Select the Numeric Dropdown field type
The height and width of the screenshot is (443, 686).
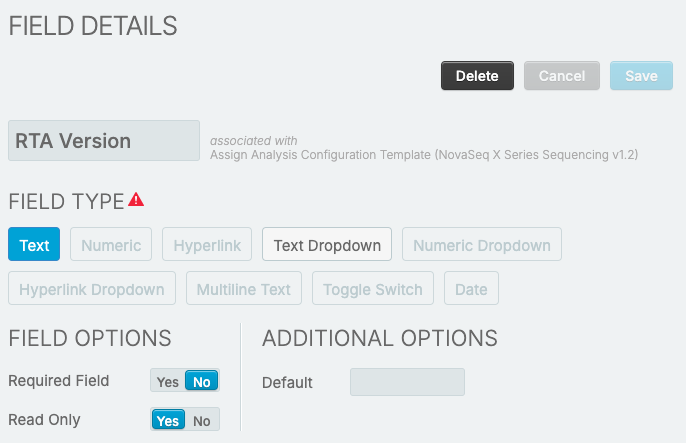pos(482,245)
